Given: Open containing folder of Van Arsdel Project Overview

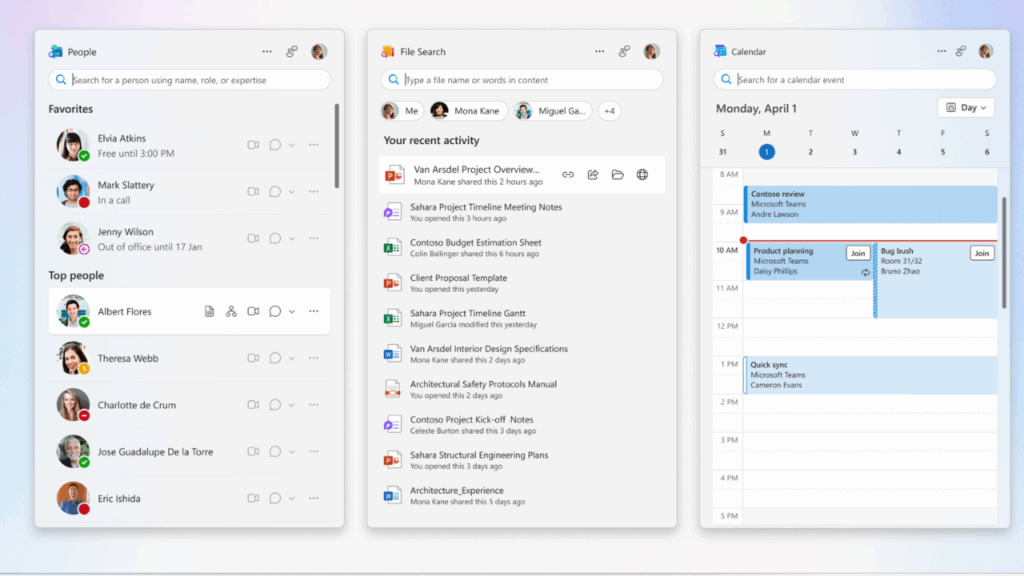Looking at the screenshot, I should pos(616,173).
